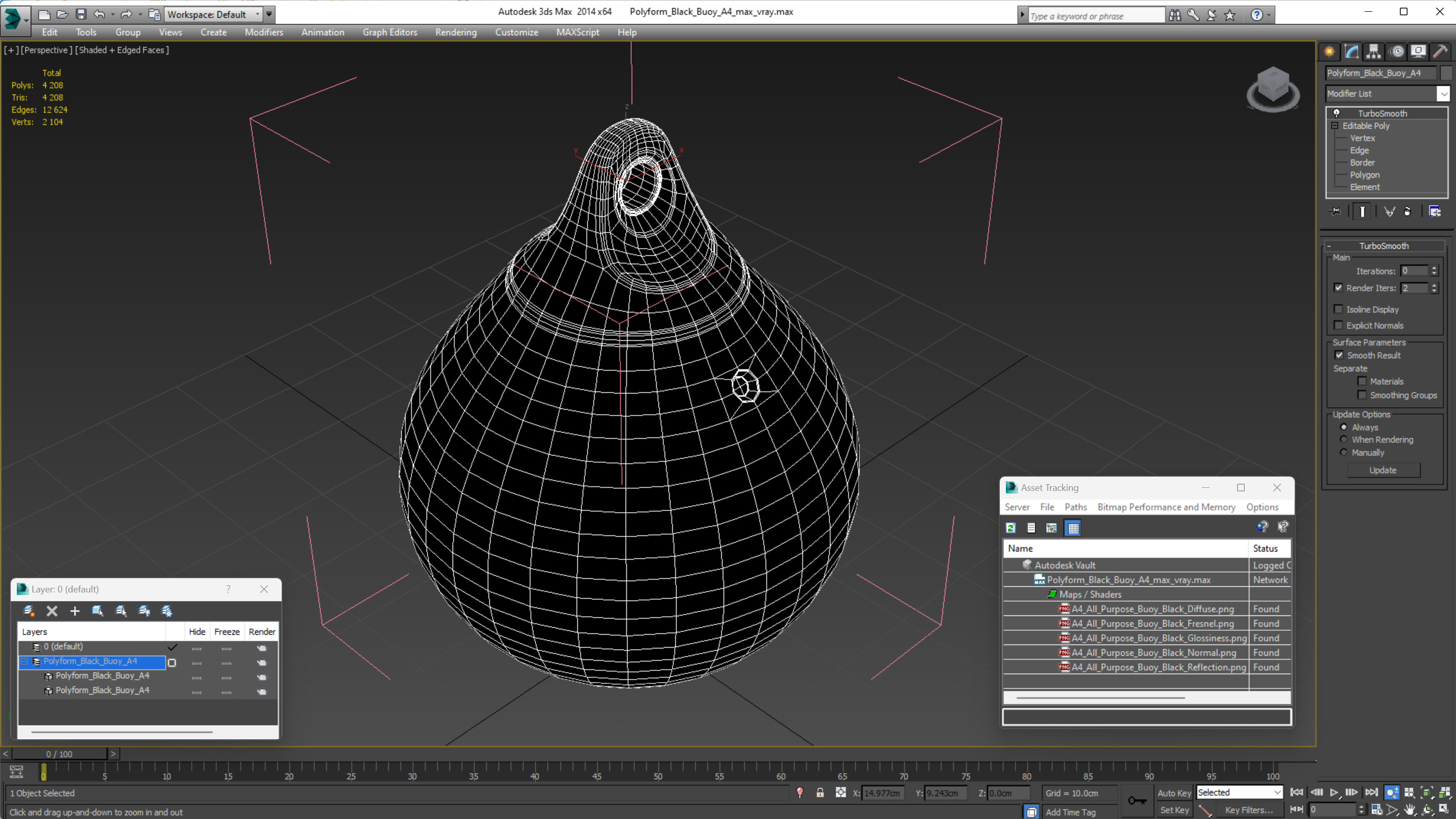1456x819 pixels.
Task: Open the Hierarchy command panel tab
Action: [x=1373, y=52]
